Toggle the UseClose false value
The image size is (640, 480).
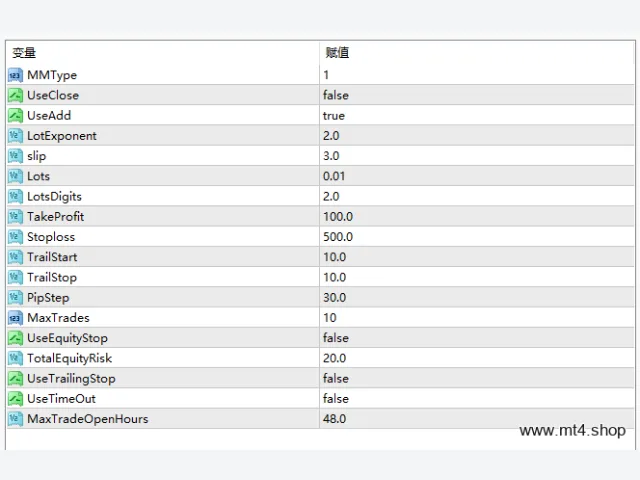click(476, 95)
